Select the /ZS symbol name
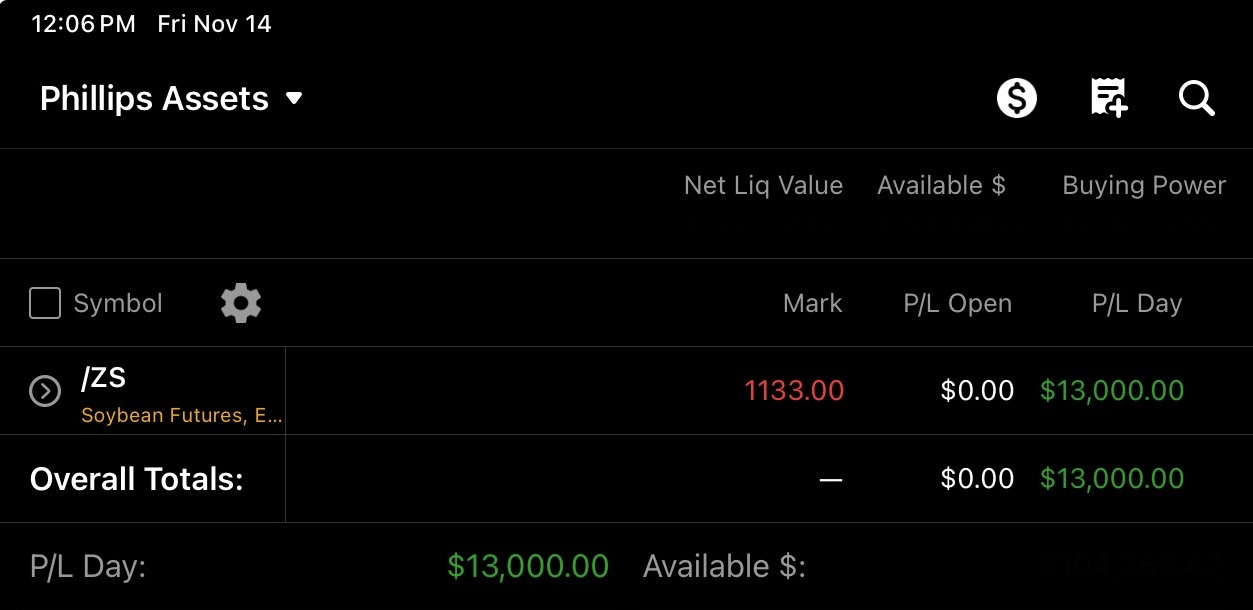The image size is (1253, 610). pos(104,378)
